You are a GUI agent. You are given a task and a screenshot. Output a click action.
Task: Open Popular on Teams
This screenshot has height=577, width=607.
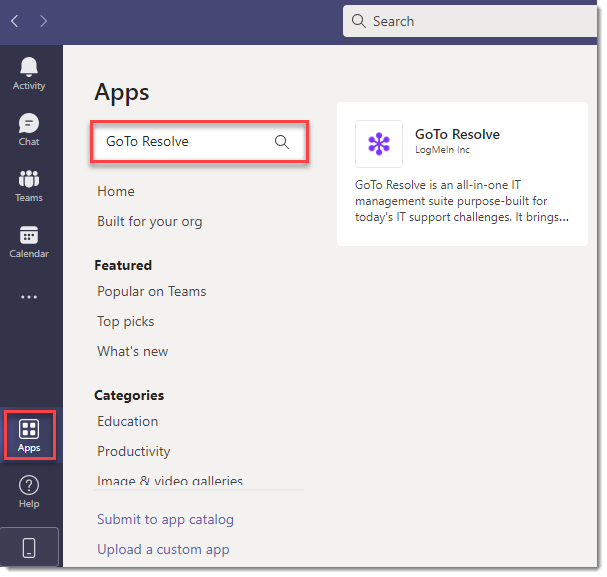152,291
